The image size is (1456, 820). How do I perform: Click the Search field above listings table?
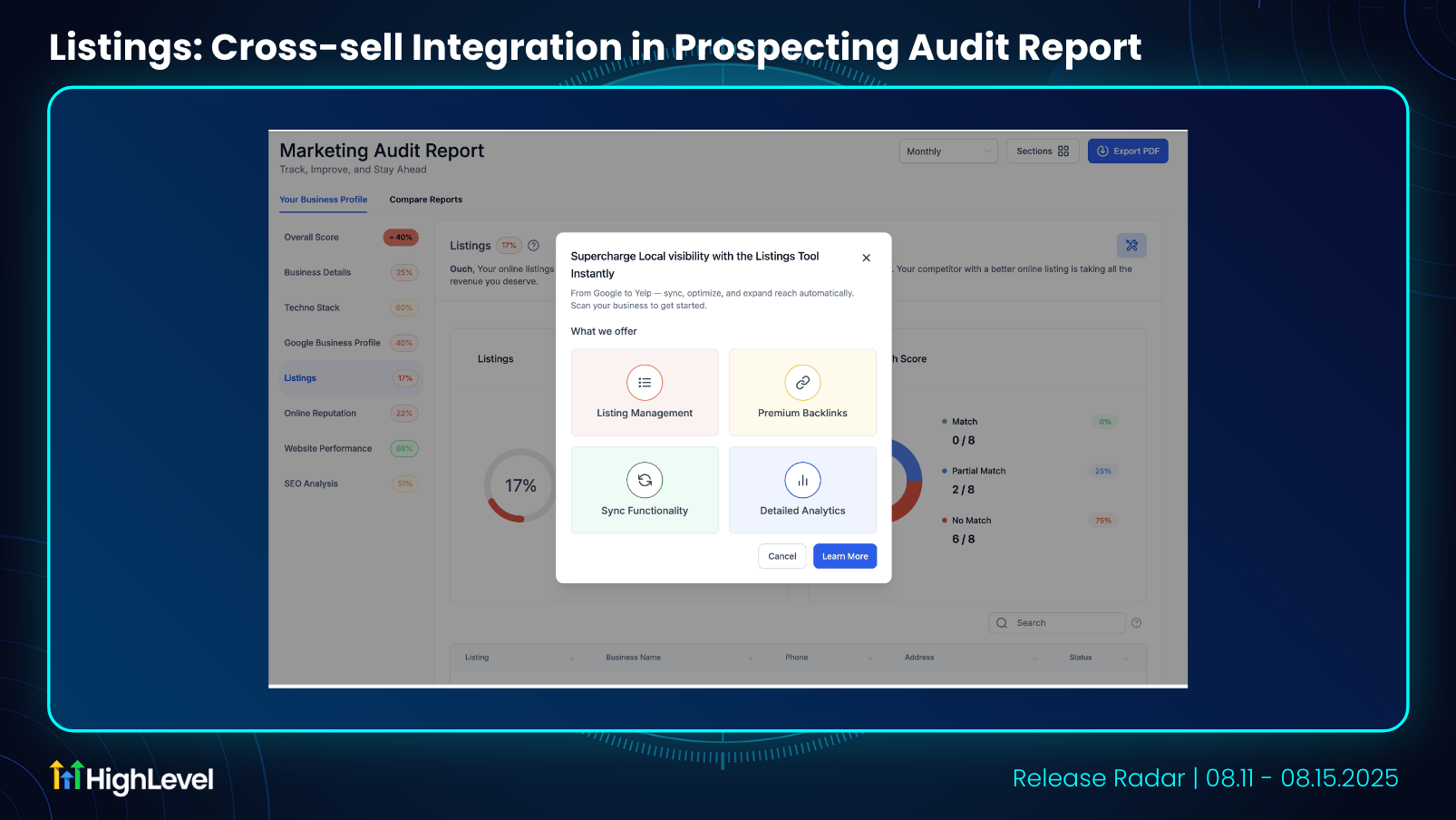(1057, 623)
